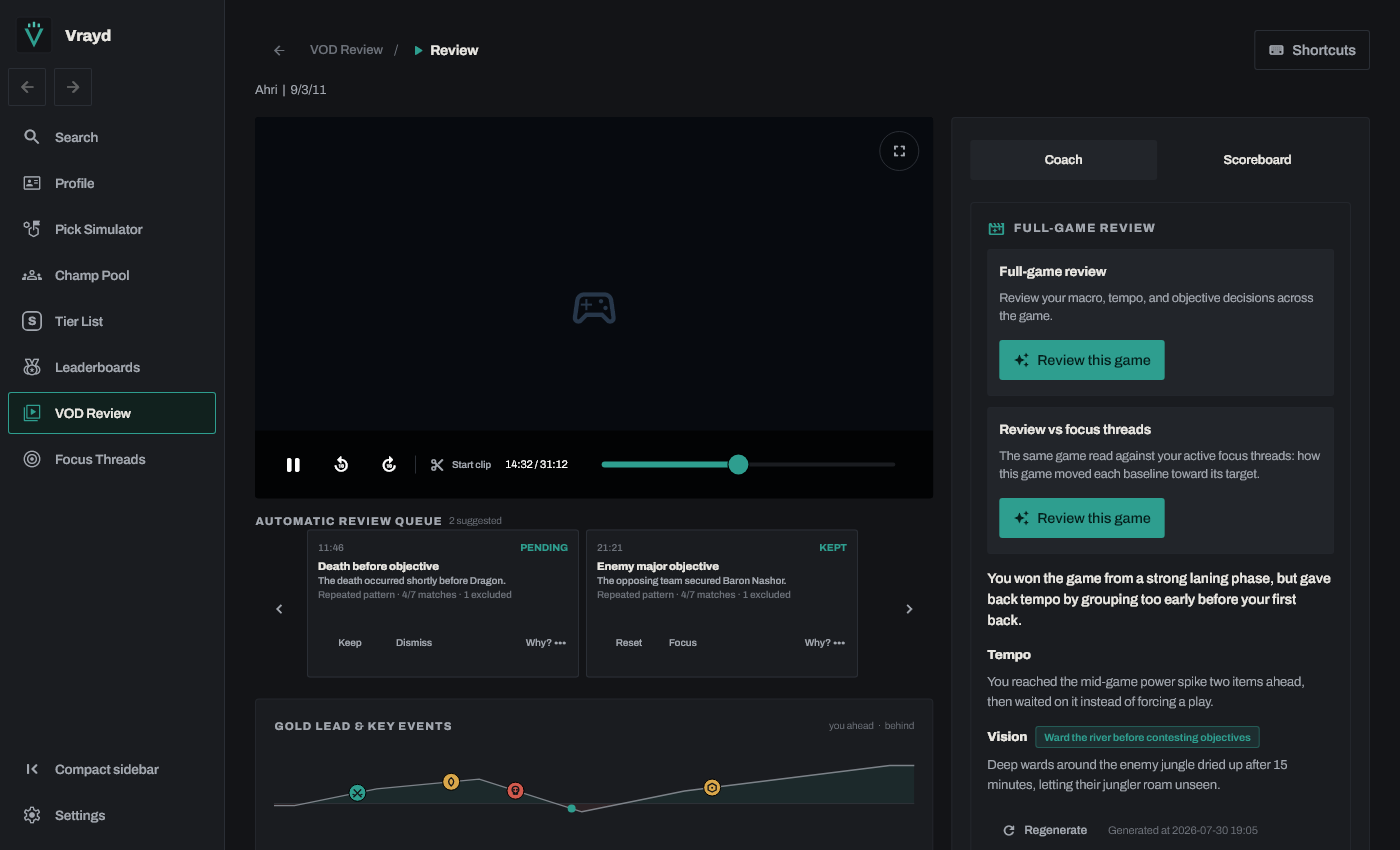Screen dimensions: 1400x850
Task: Click Review this game under Full-game review
Action: (1082, 360)
